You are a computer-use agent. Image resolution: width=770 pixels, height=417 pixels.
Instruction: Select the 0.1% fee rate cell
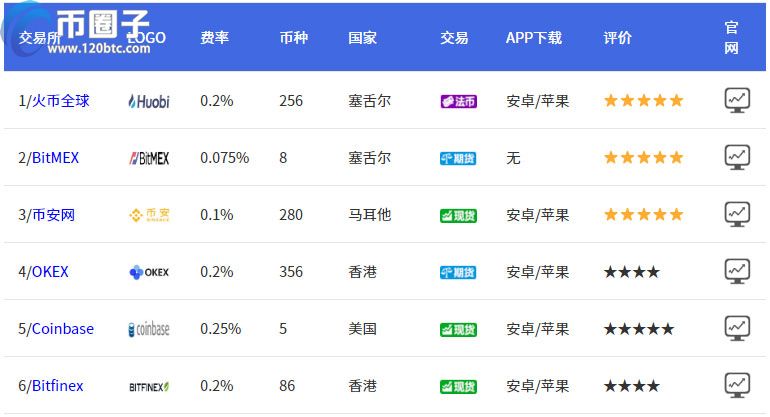[217, 215]
